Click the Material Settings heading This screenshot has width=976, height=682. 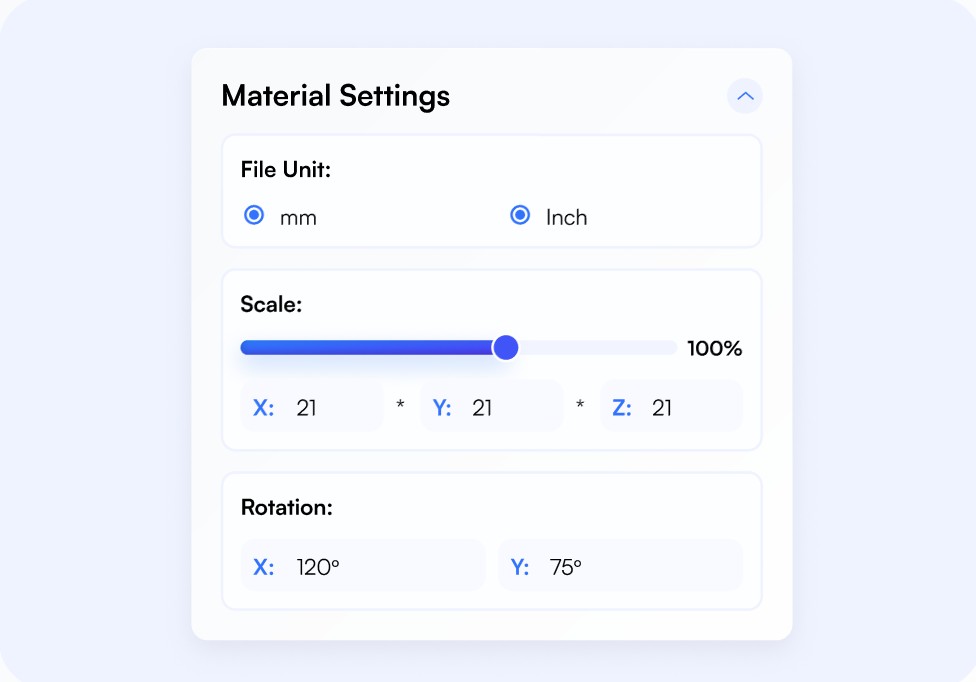point(335,96)
